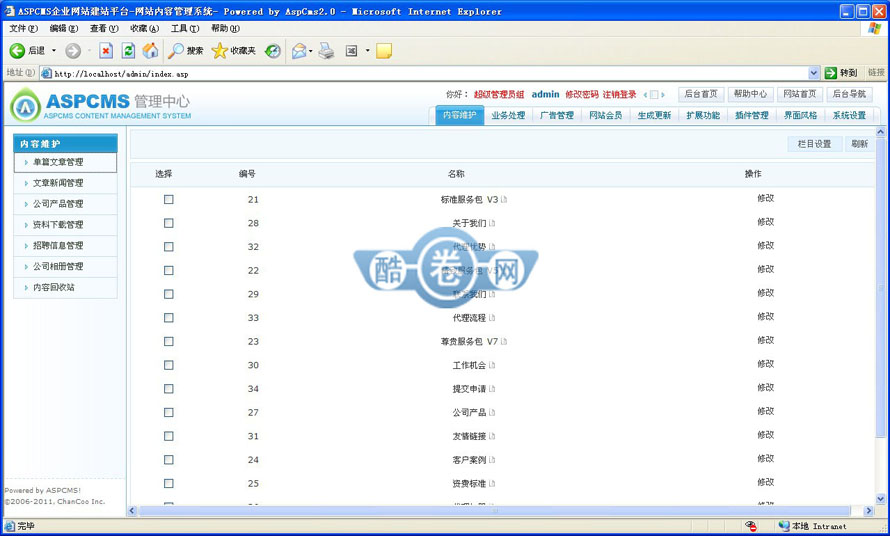This screenshot has height=536, width=890.
Task: Click into the address URL field
Action: coord(426,73)
